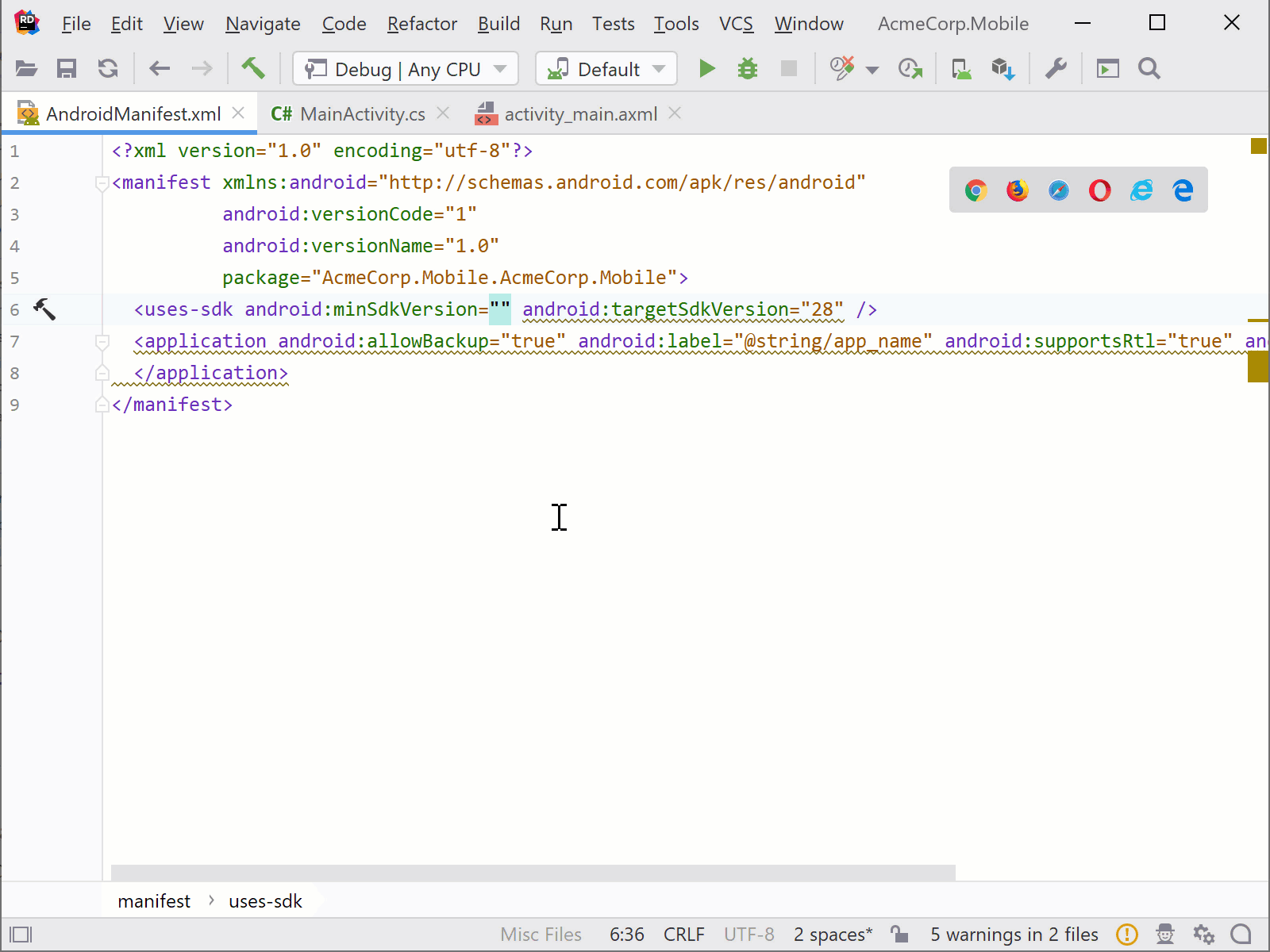1270x952 pixels.
Task: Click the NuGet package download icon
Action: (1002, 69)
